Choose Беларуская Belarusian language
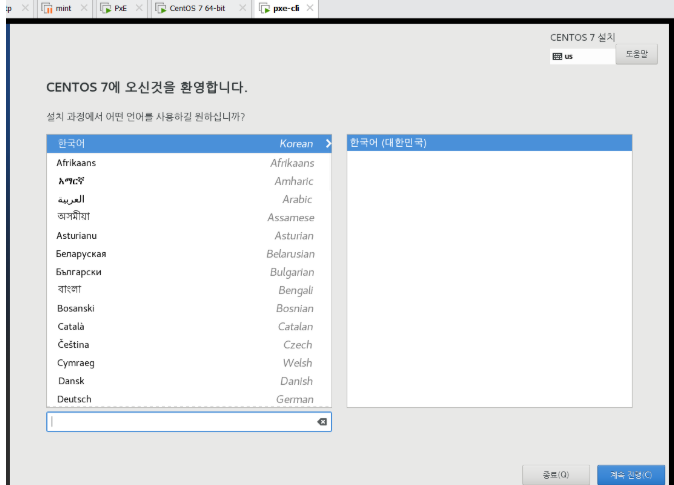674x485 pixels. [189, 254]
